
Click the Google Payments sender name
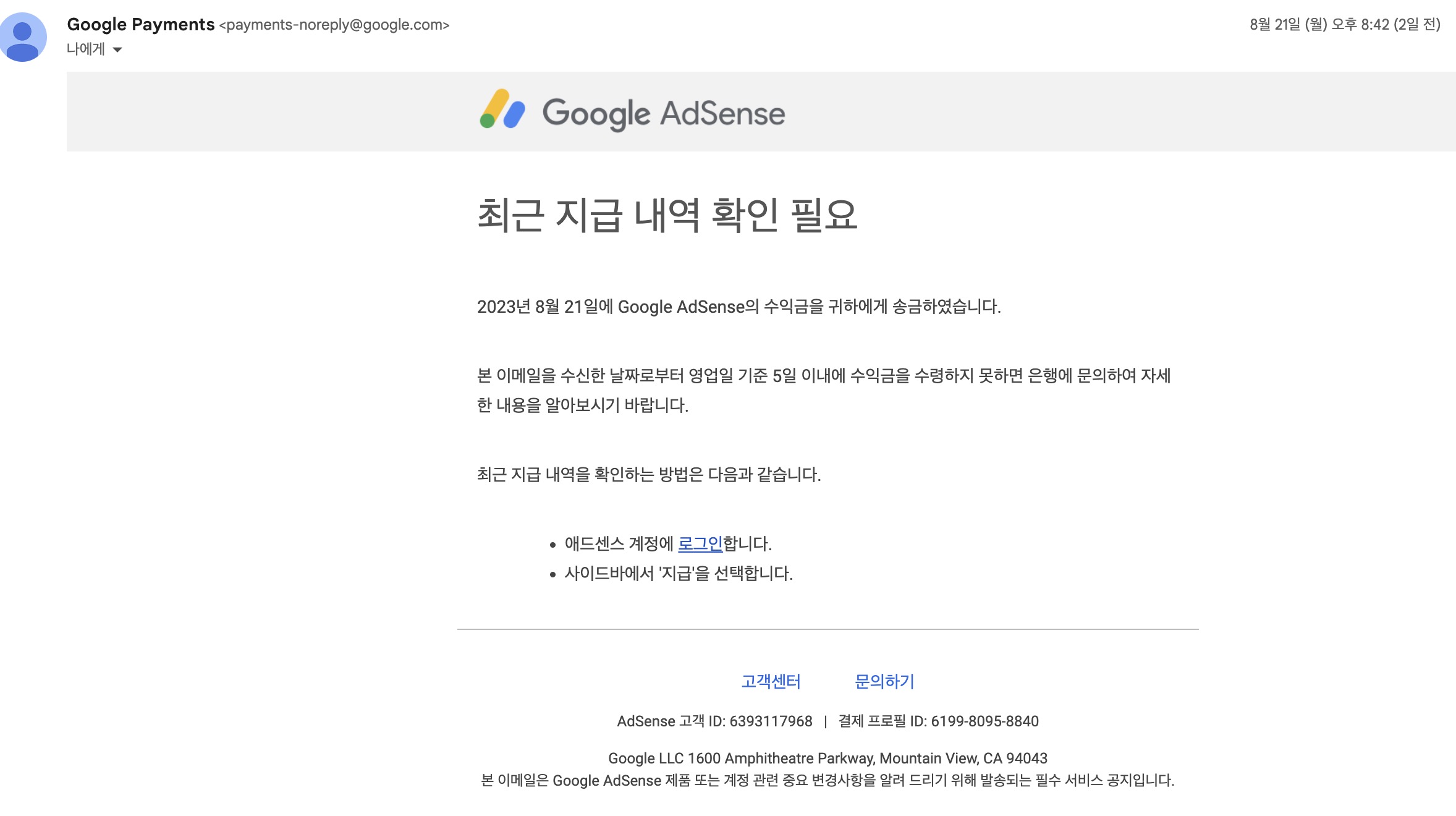coord(140,24)
